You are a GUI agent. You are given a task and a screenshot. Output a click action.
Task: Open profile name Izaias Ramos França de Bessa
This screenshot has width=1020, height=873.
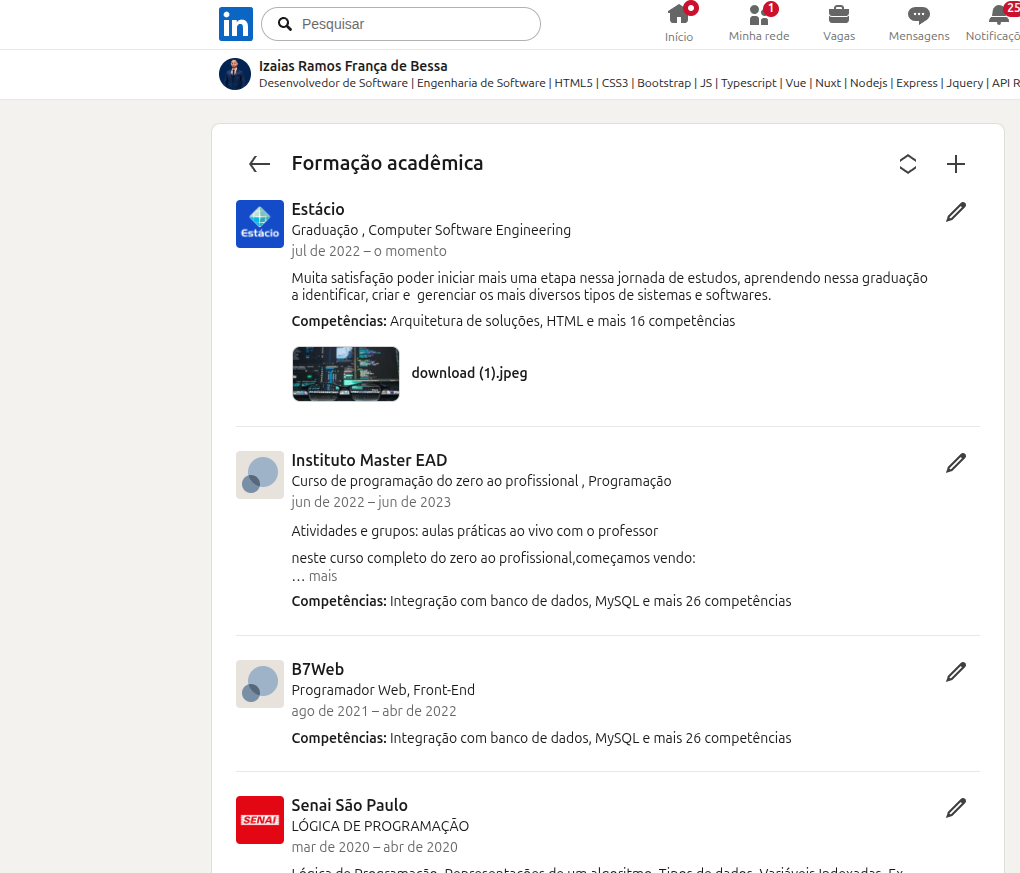click(x=353, y=66)
